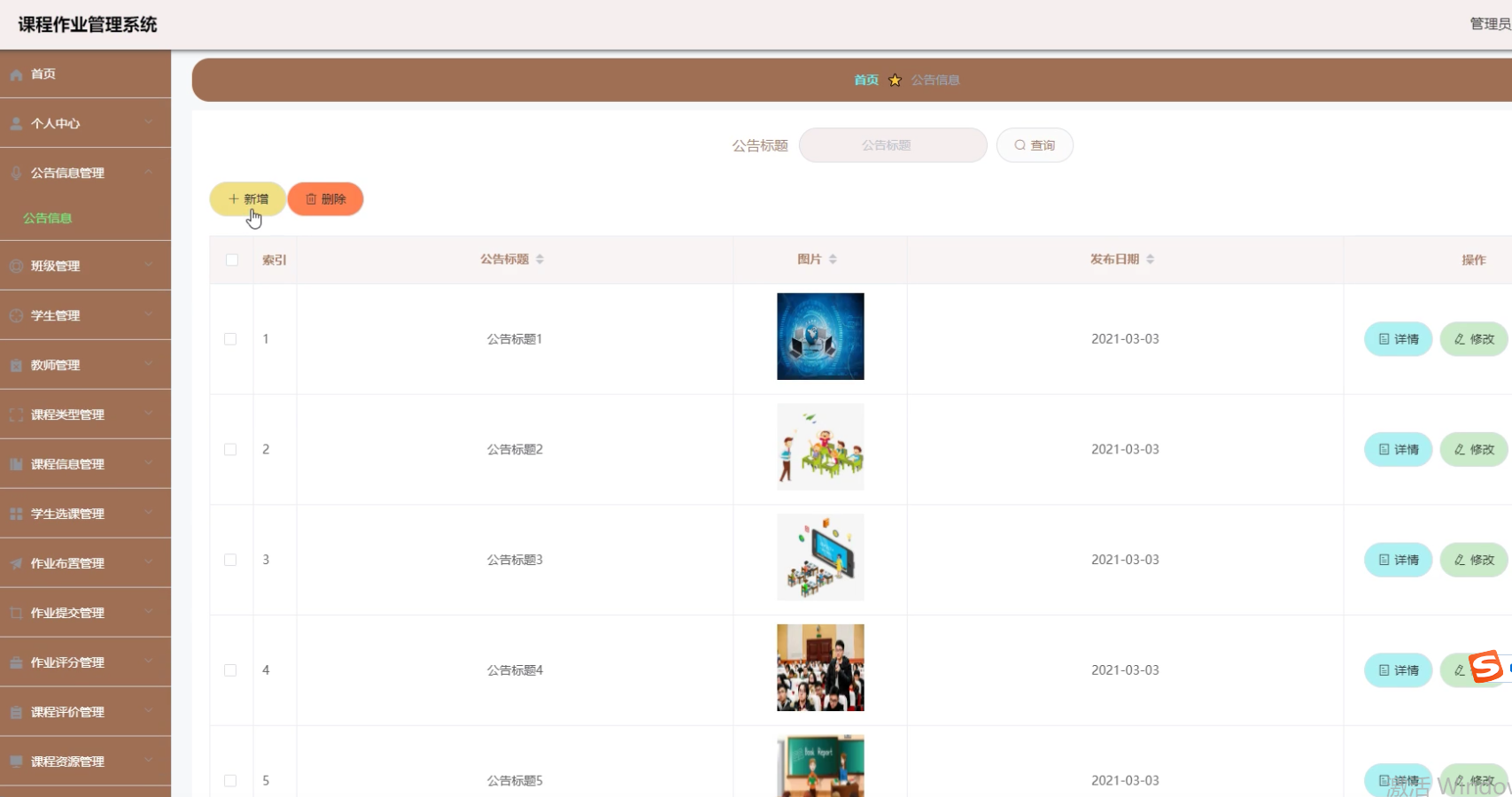Collapse the 公告信息管理 menu chevron

pyautogui.click(x=149, y=172)
